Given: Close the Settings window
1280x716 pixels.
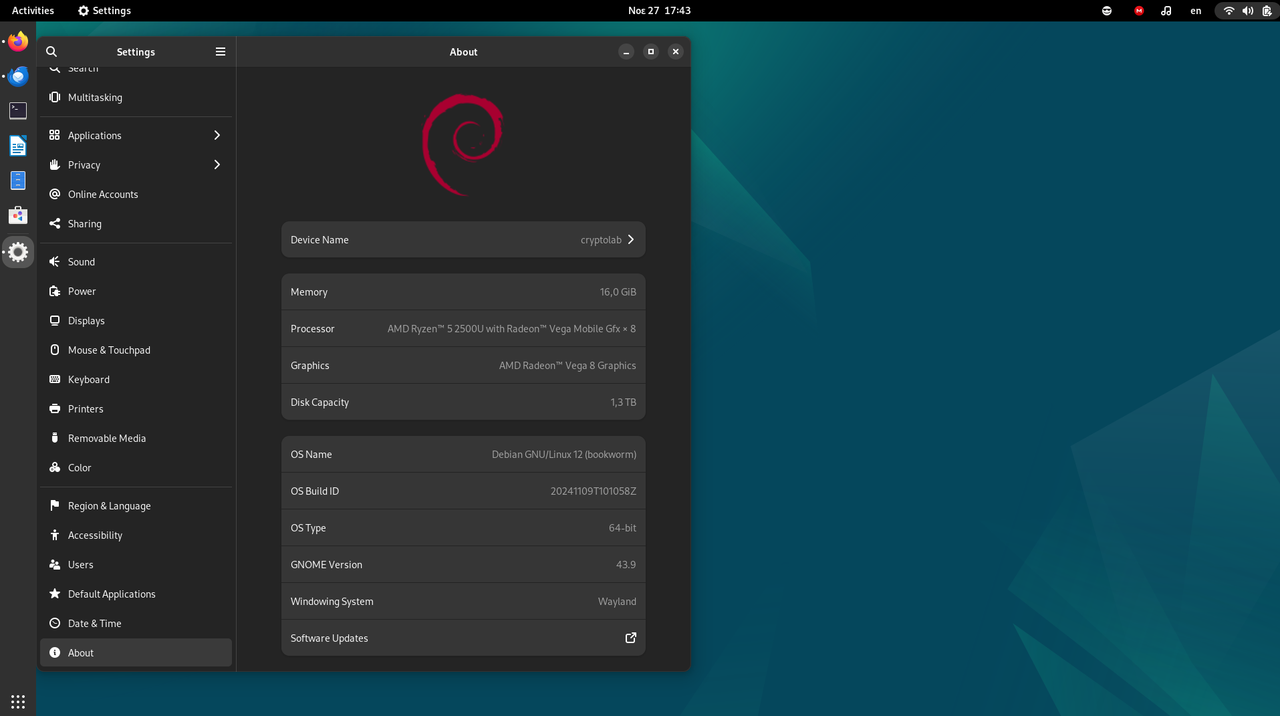Looking at the screenshot, I should point(676,52).
